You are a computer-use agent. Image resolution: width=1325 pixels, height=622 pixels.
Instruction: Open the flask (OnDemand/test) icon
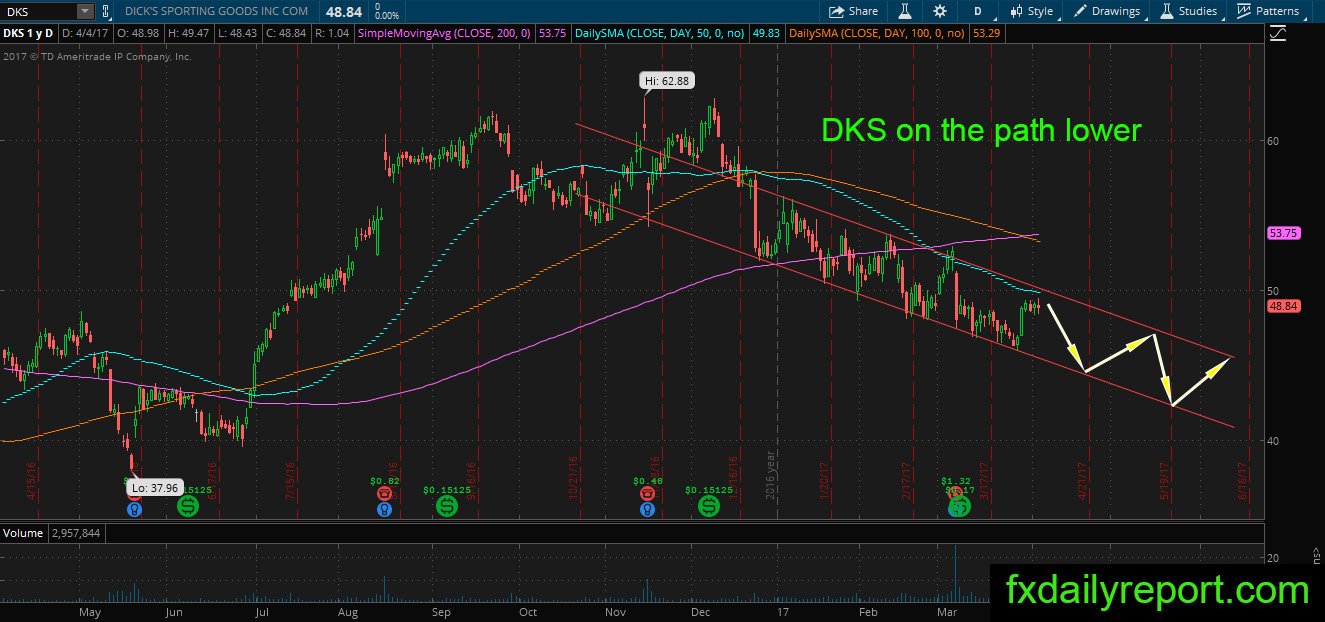pos(904,11)
